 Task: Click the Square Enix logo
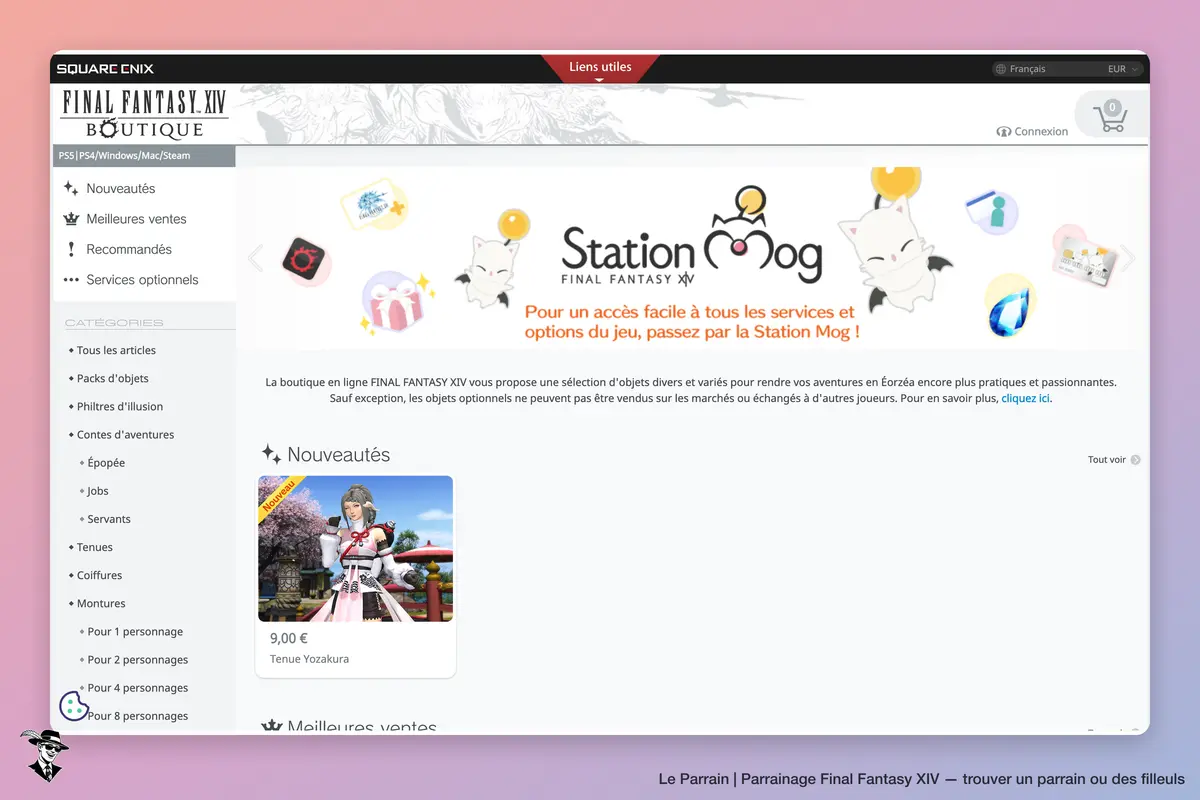(x=105, y=69)
